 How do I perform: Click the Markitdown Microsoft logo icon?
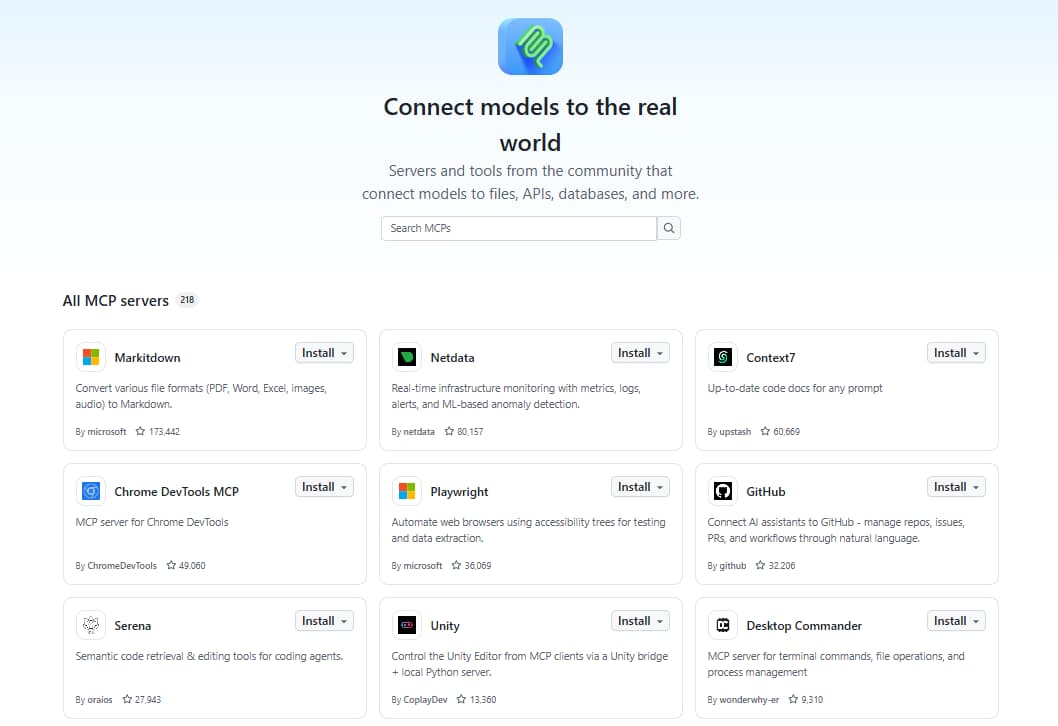[x=91, y=357]
